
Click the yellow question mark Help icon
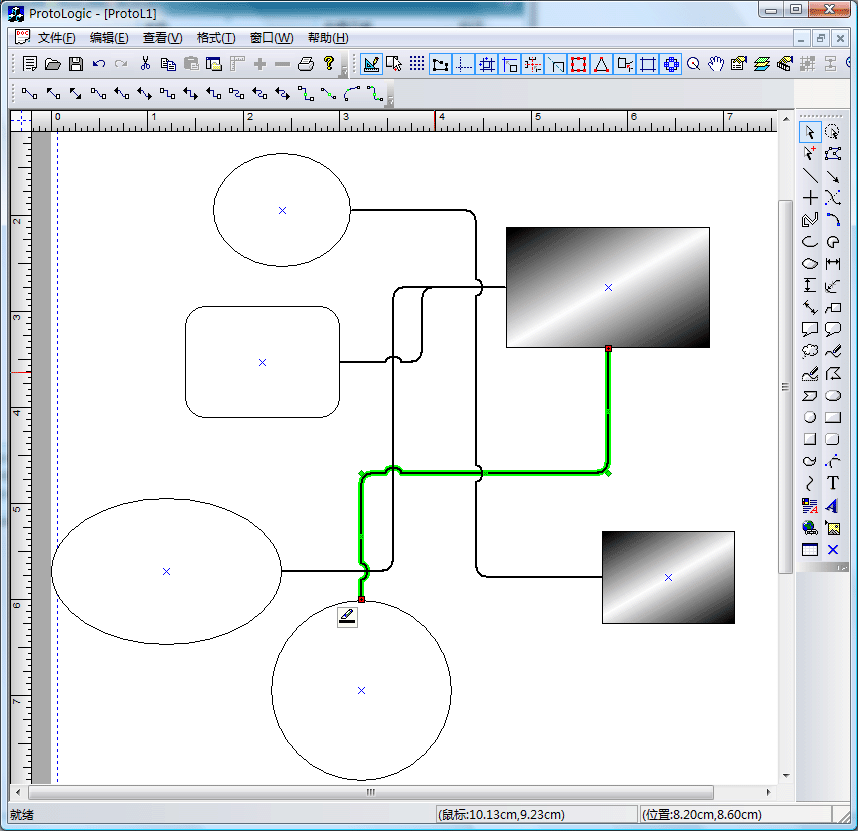pyautogui.click(x=329, y=64)
